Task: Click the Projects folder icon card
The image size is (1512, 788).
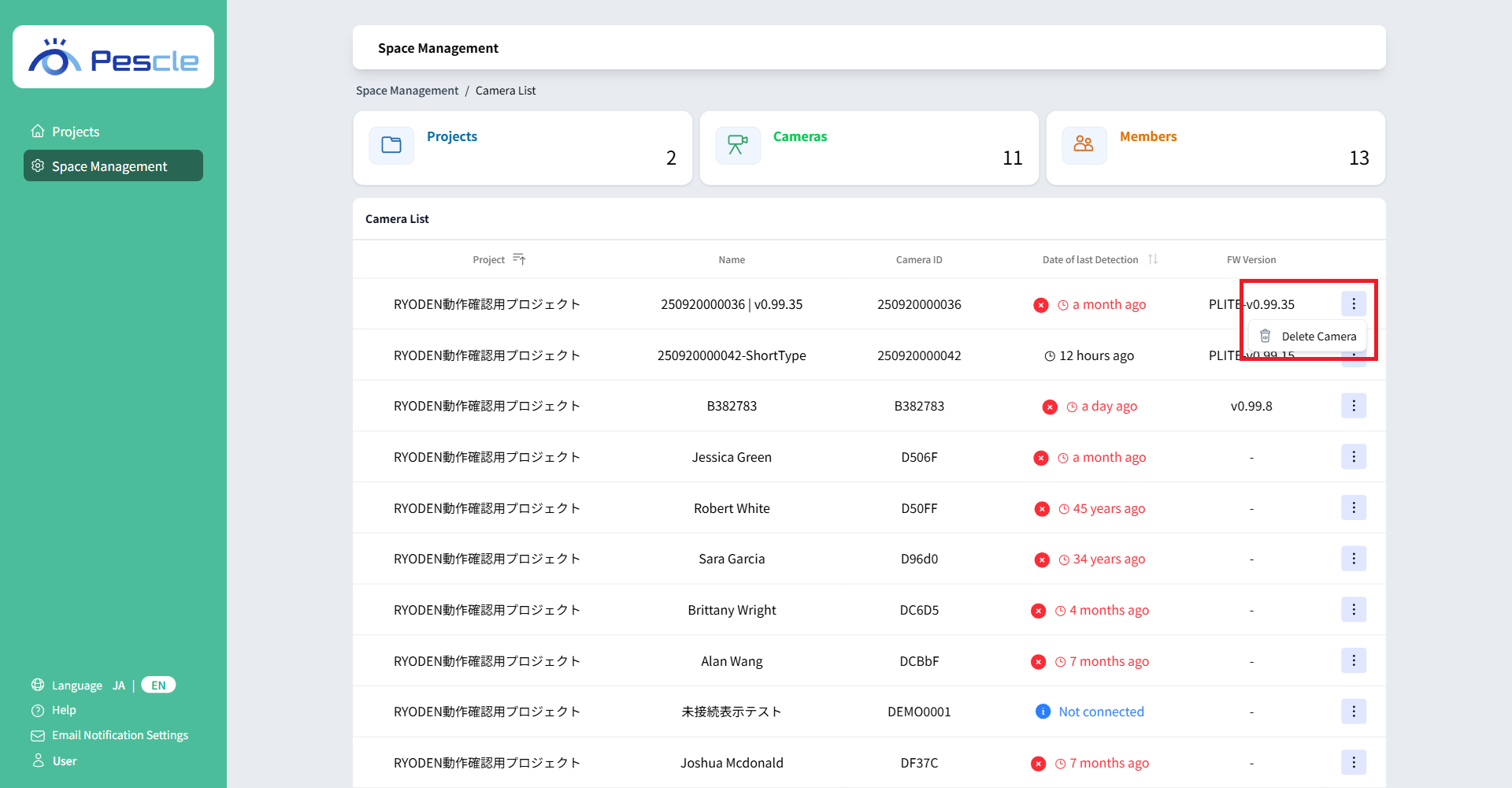Action: pyautogui.click(x=391, y=145)
